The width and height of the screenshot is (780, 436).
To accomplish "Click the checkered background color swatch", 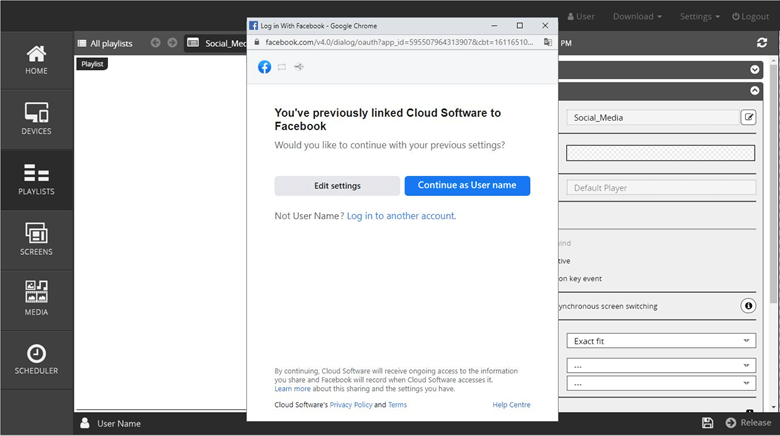I will click(x=660, y=153).
